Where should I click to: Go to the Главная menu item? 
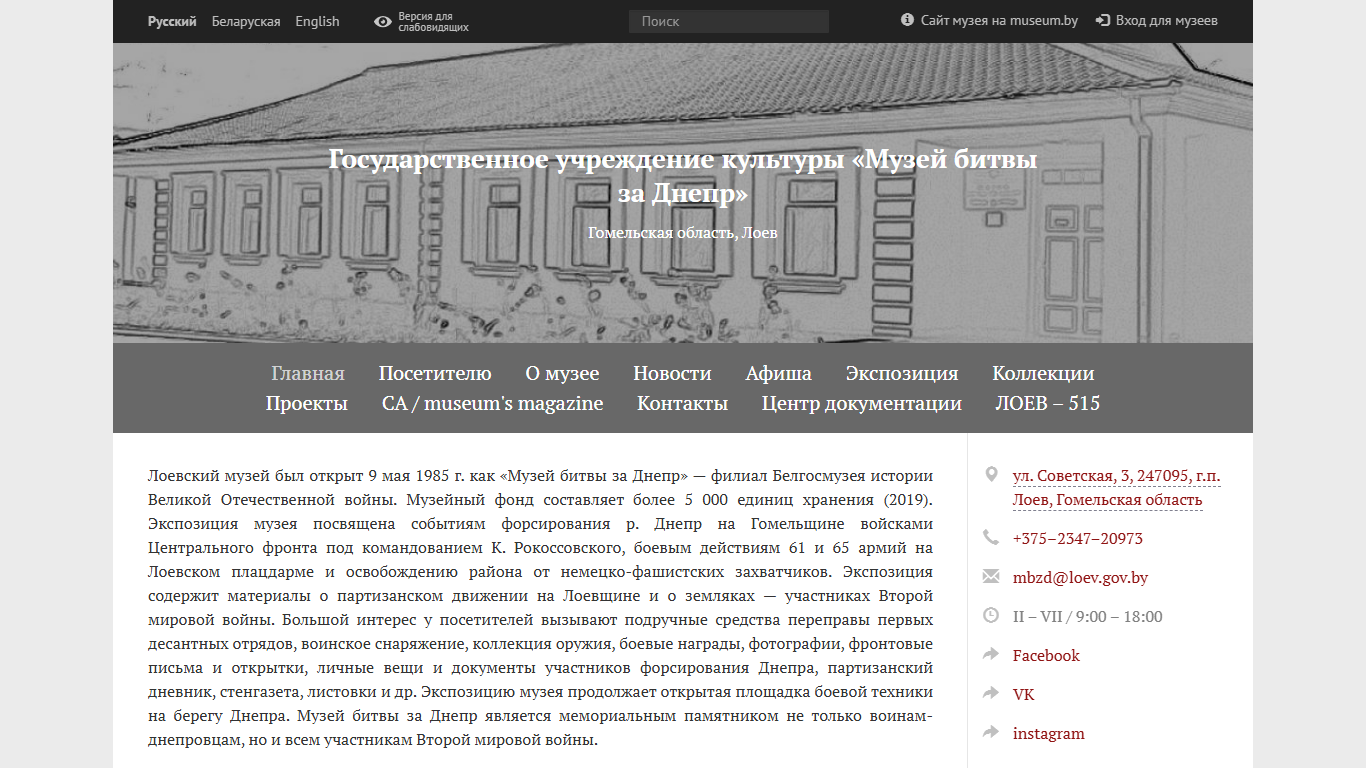pyautogui.click(x=308, y=374)
